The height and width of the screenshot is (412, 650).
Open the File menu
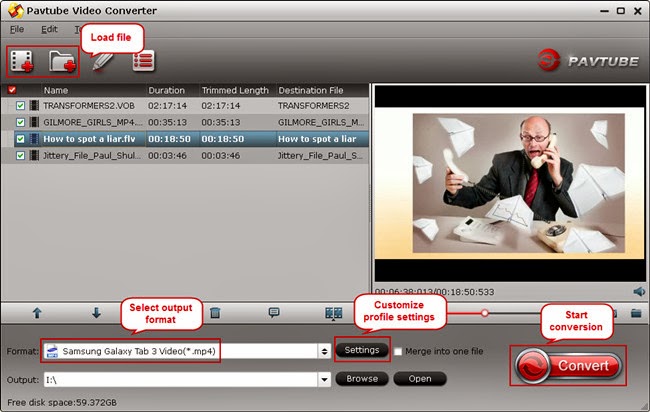(x=17, y=29)
